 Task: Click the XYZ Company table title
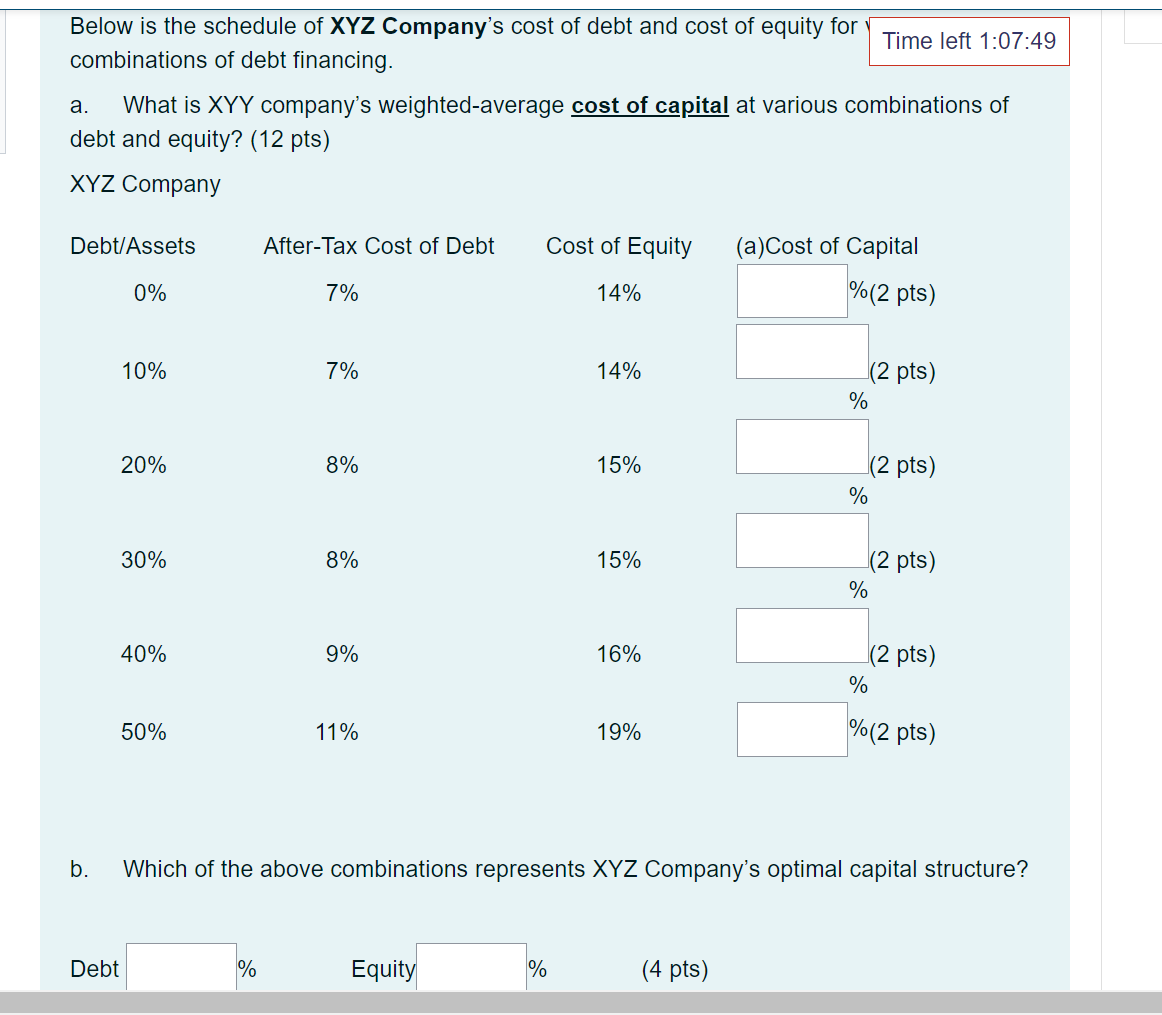145,184
